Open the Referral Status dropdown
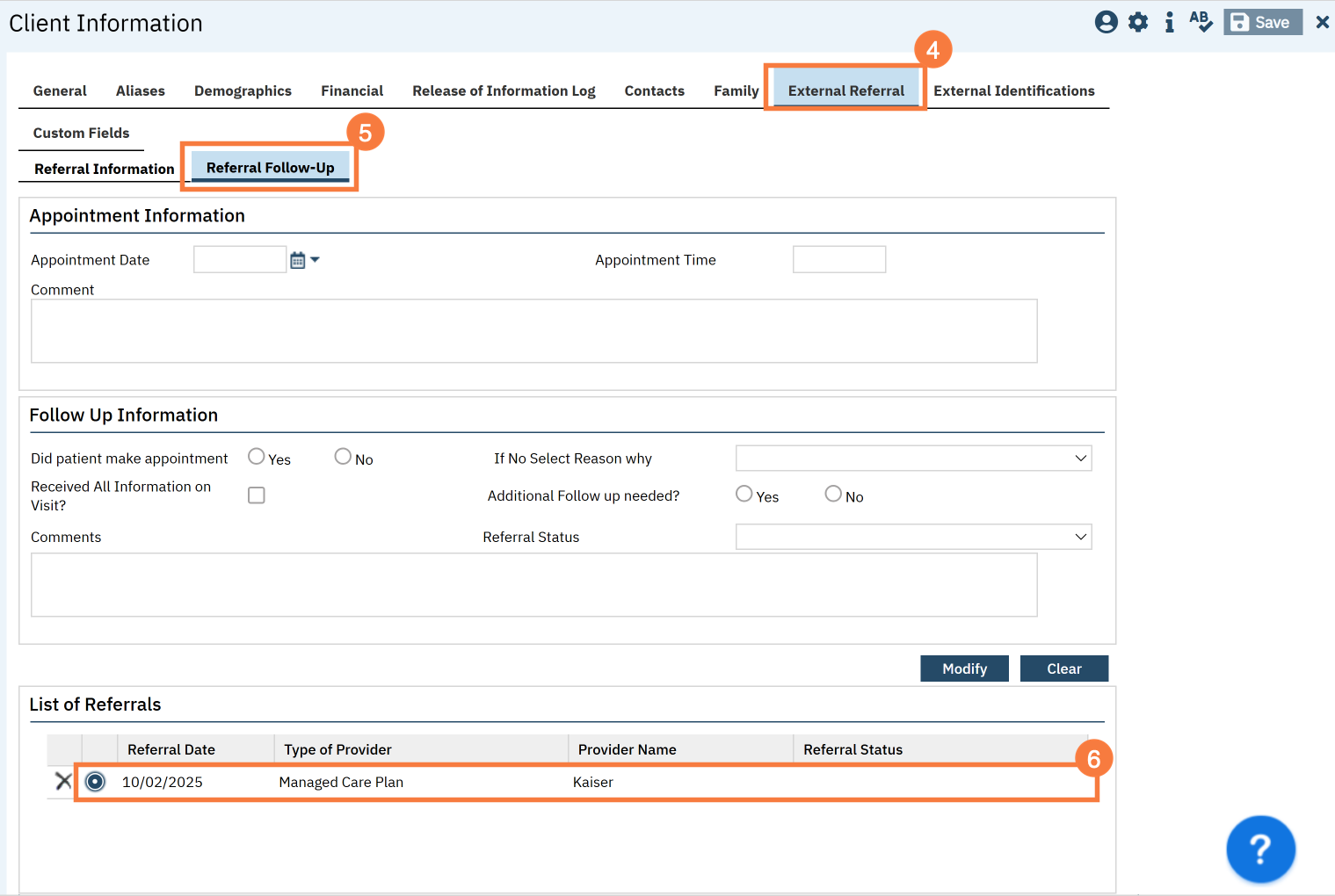1335x896 pixels. (913, 537)
